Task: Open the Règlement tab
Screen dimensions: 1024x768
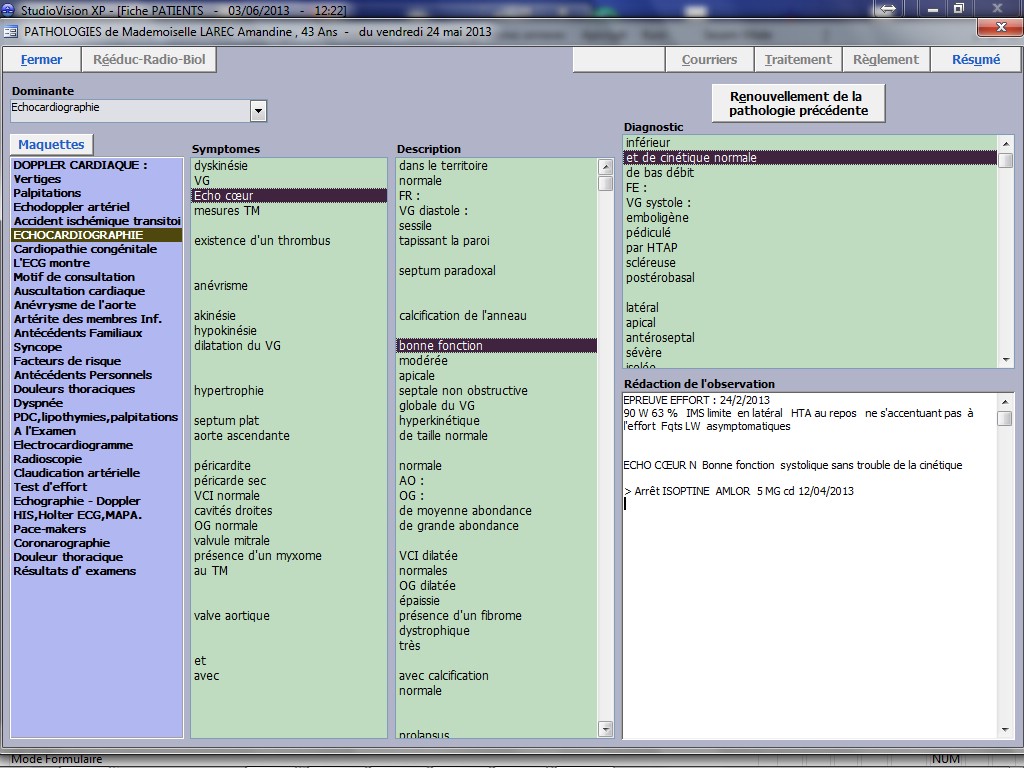Action: point(885,60)
